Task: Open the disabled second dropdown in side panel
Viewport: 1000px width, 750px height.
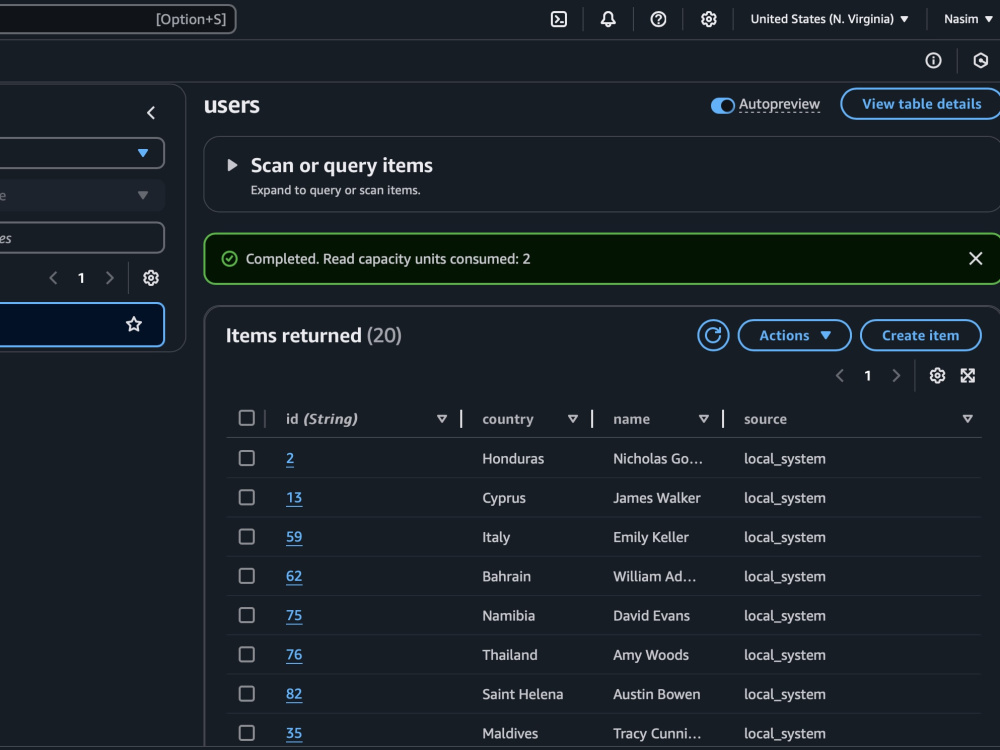Action: coord(82,195)
